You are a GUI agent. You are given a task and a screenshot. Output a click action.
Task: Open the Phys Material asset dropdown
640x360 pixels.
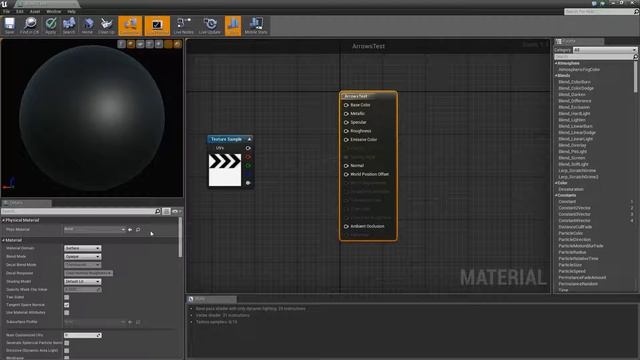94,229
